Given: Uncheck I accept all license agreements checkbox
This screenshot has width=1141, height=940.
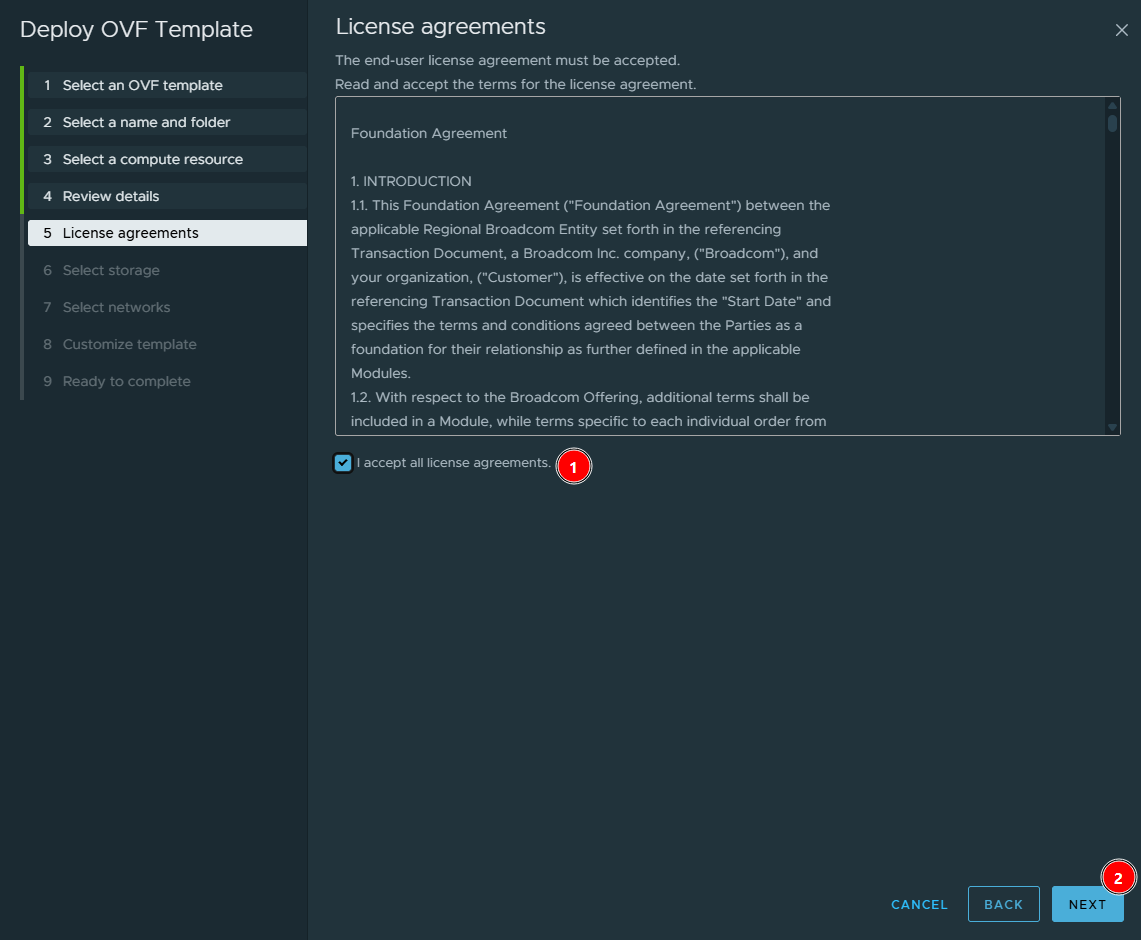Looking at the screenshot, I should coord(343,463).
